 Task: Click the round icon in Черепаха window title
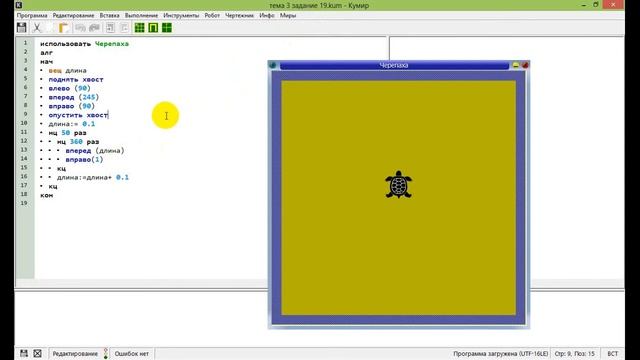point(273,65)
